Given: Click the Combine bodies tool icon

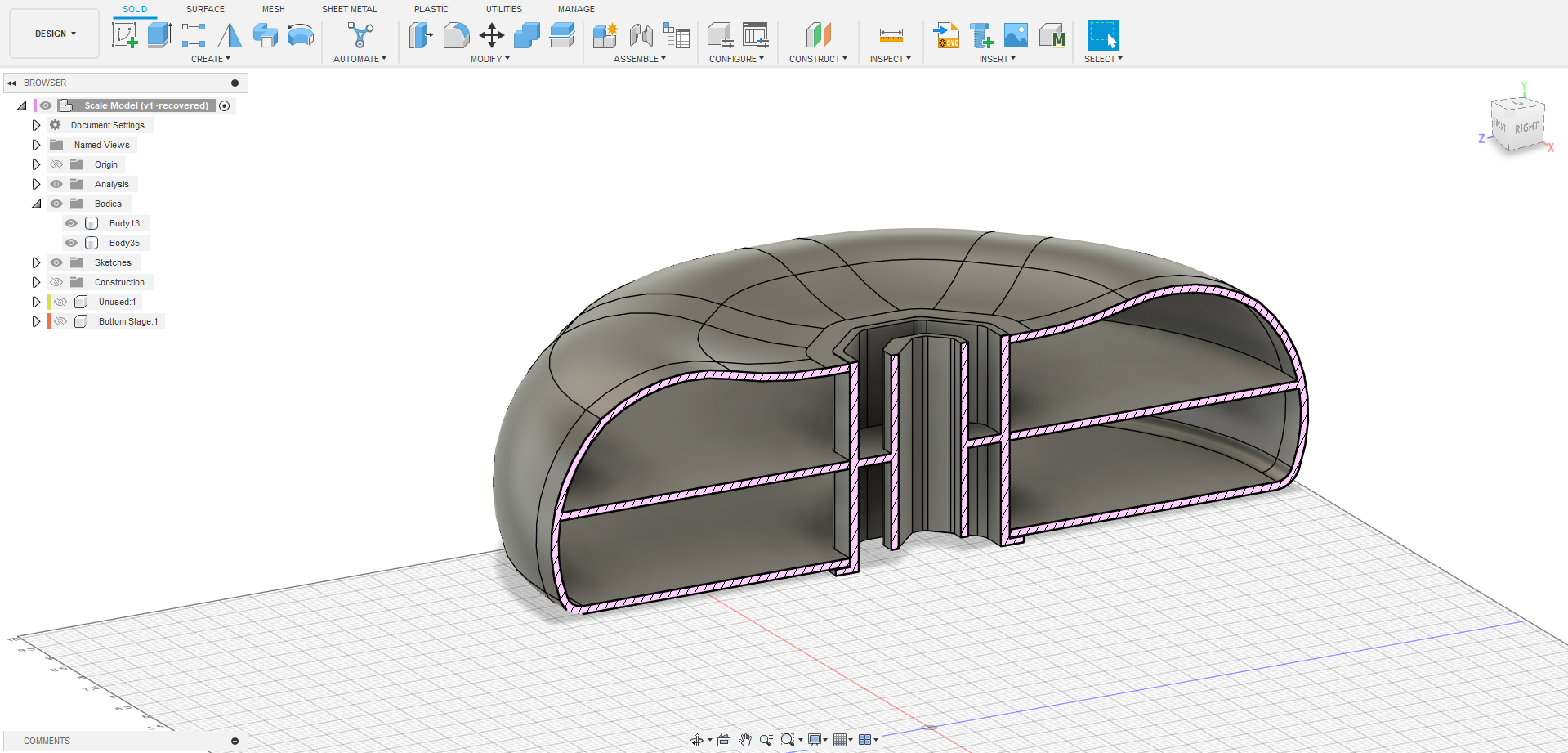Looking at the screenshot, I should [527, 35].
